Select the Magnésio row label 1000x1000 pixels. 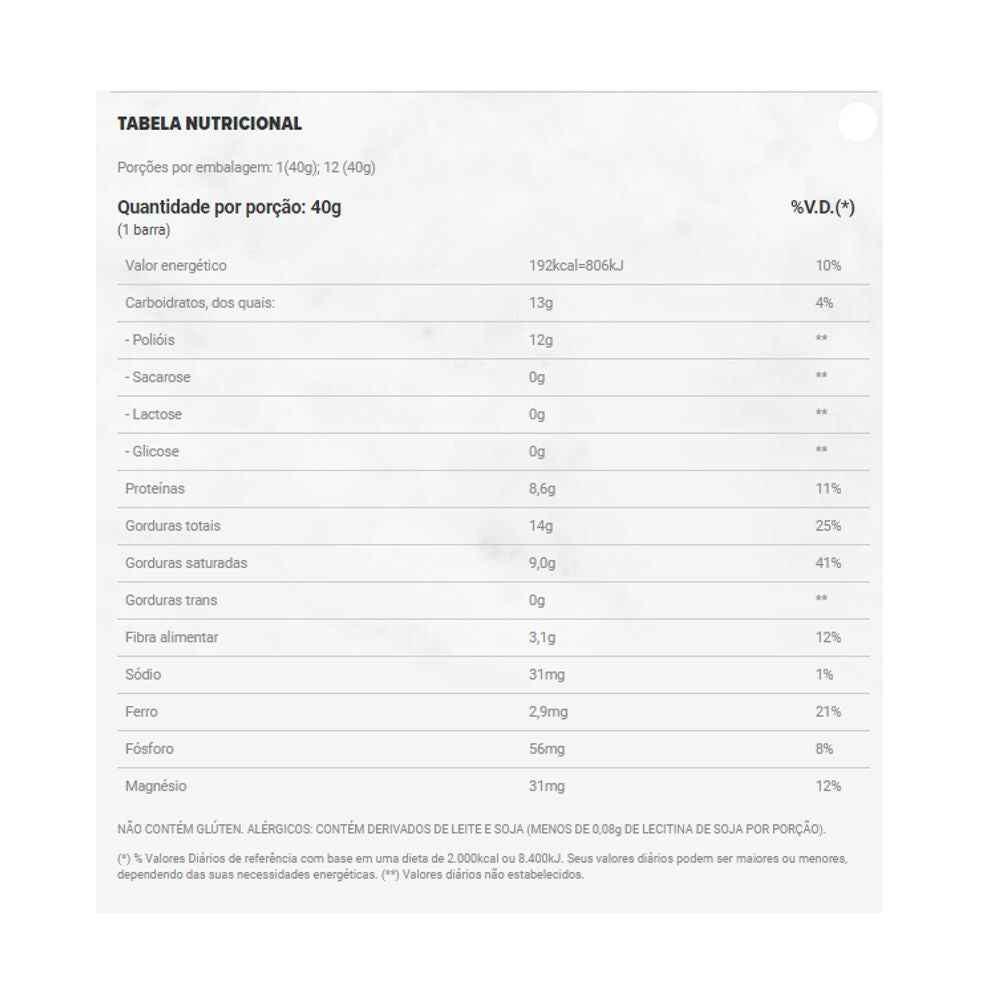156,786
